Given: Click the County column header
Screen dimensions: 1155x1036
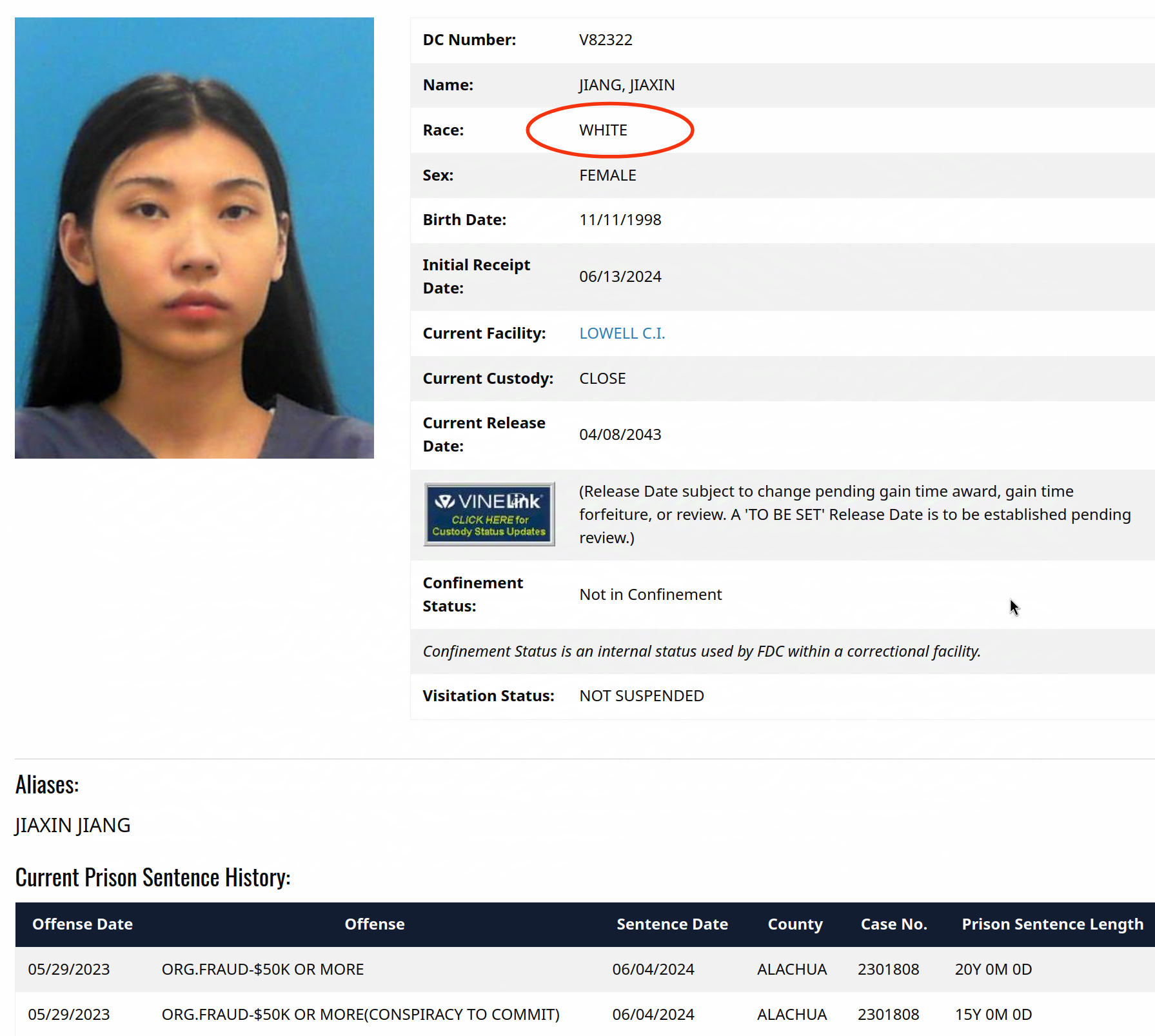Looking at the screenshot, I should click(795, 924).
